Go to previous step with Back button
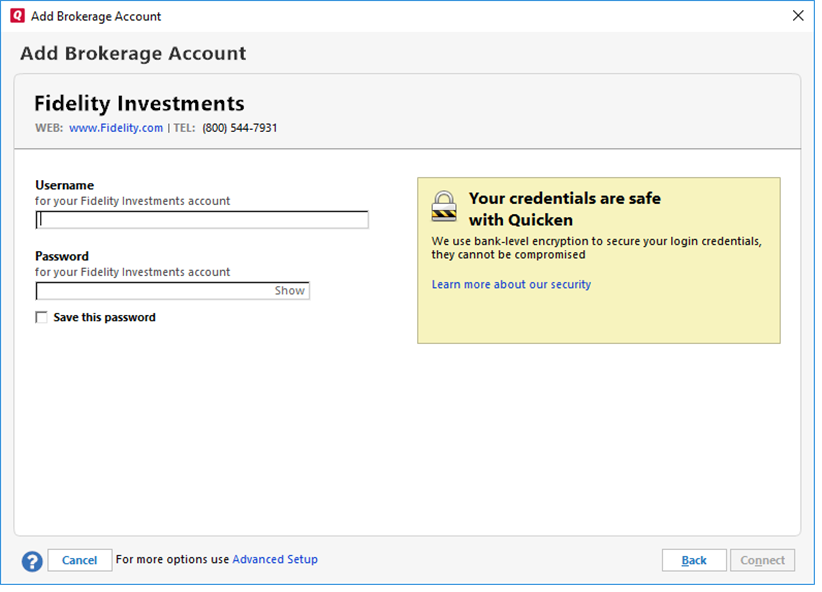Viewport: 822px width, 592px height. 694,561
